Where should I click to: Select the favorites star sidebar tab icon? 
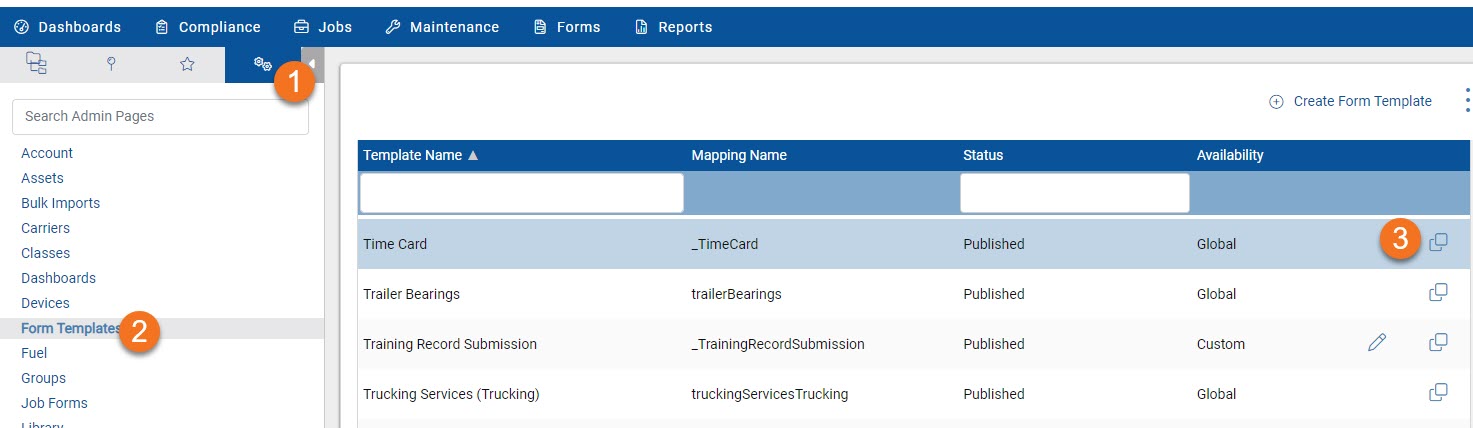[187, 64]
